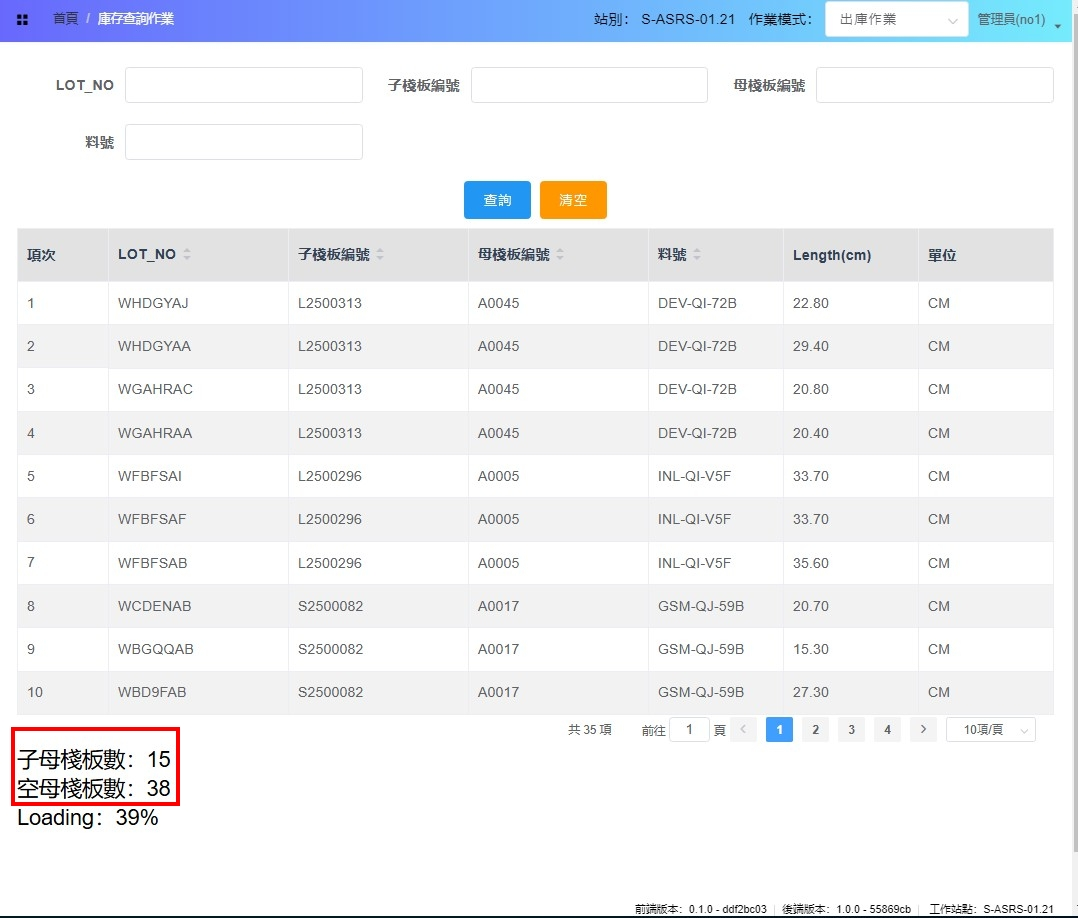Screen dimensions: 1078x918
Task: Go to page 4 of results
Action: tap(888, 730)
